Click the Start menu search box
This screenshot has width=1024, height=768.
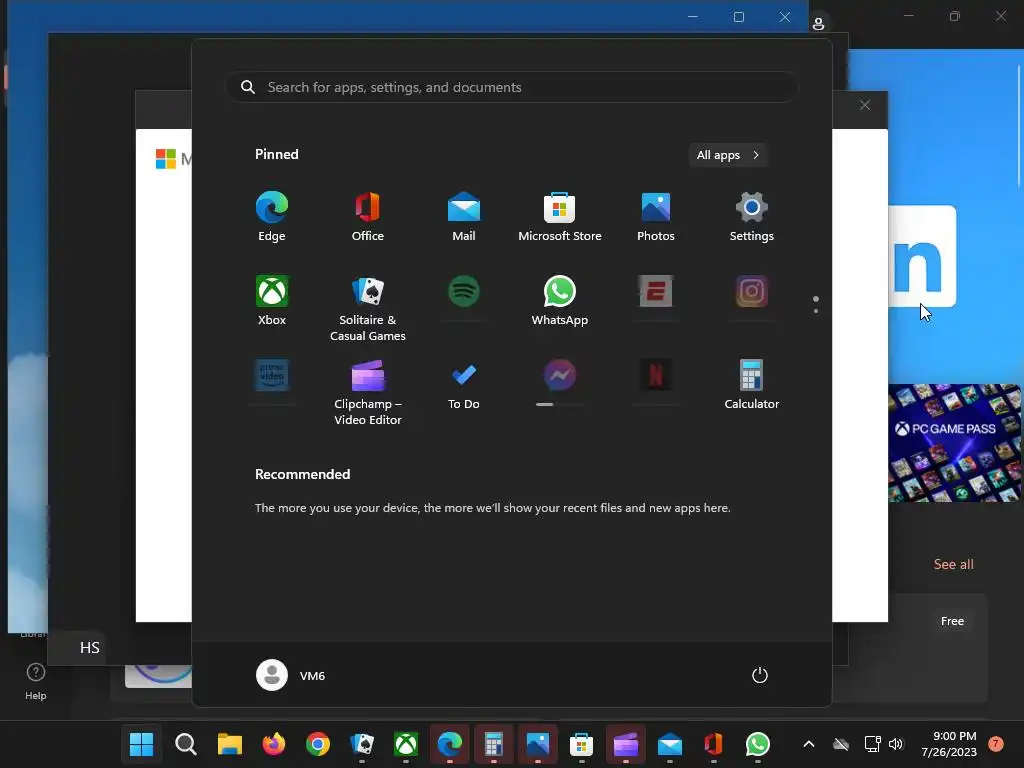pos(511,87)
